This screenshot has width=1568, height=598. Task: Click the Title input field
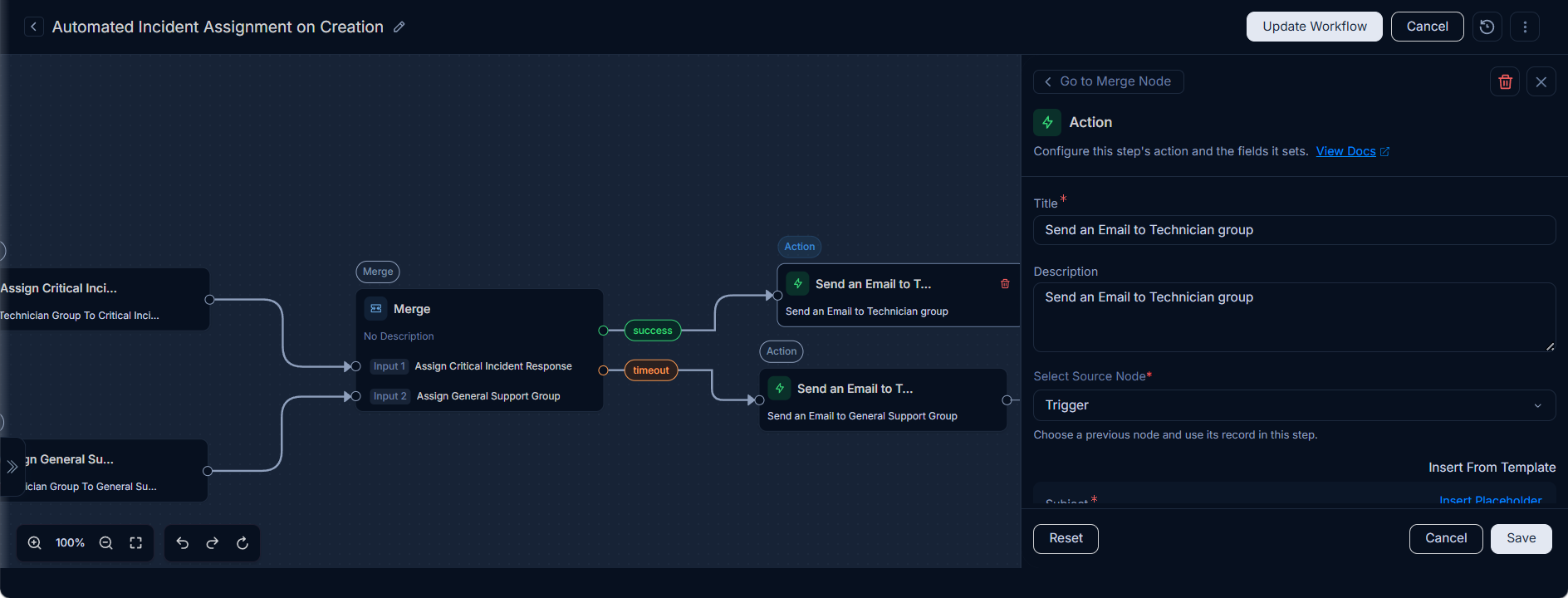[1294, 230]
